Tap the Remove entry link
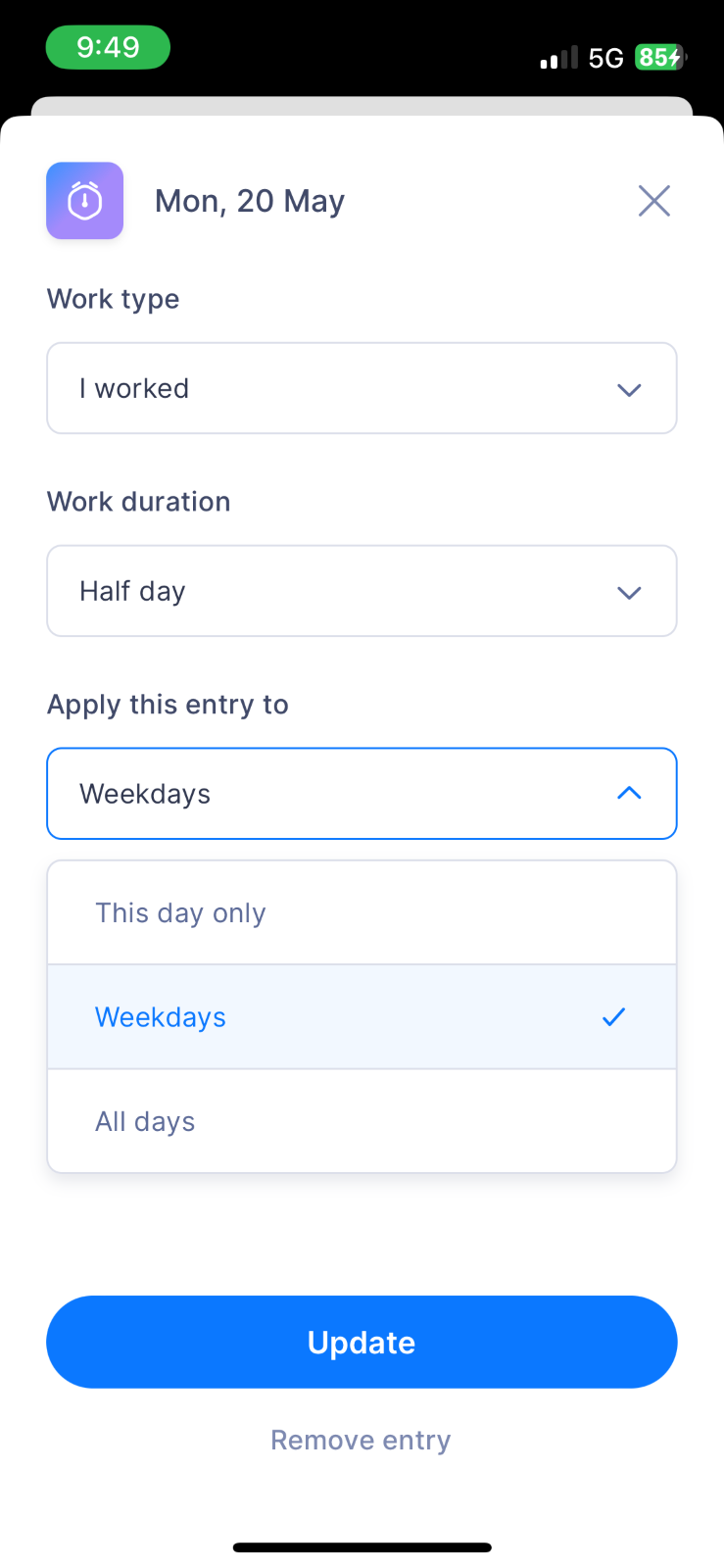The width and height of the screenshot is (724, 1568). click(x=361, y=1440)
